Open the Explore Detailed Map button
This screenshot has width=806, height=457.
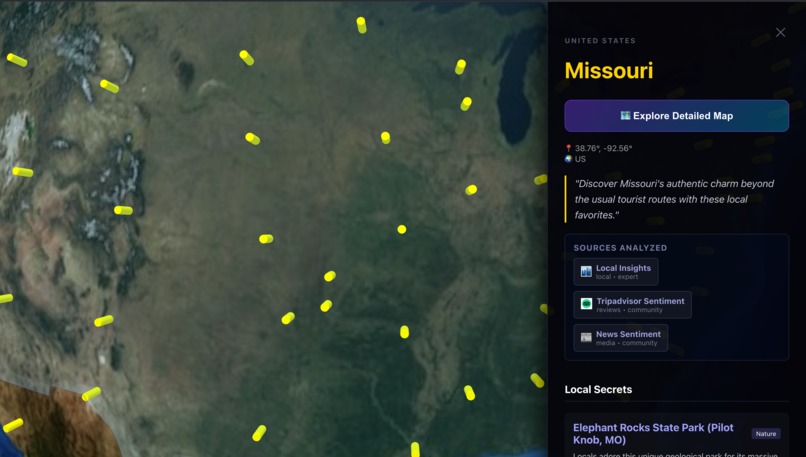[676, 116]
